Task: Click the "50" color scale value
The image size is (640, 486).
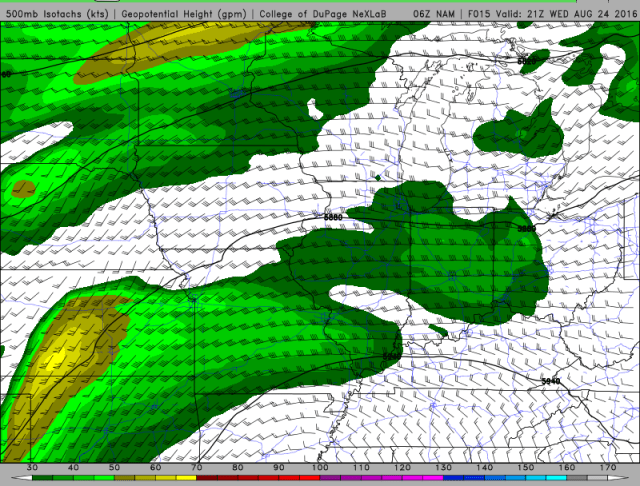Action: click(x=114, y=468)
